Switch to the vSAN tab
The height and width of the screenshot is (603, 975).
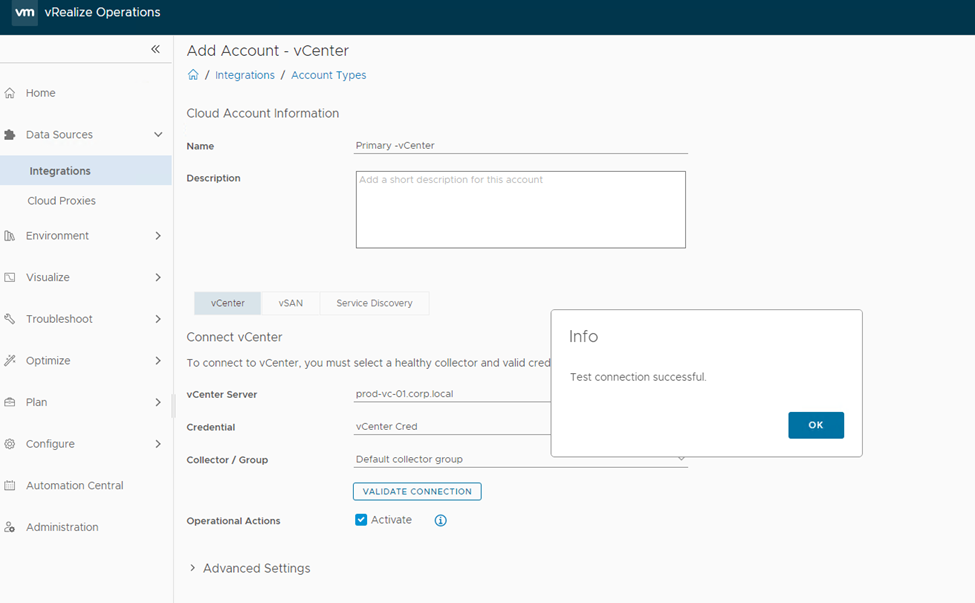coord(290,303)
